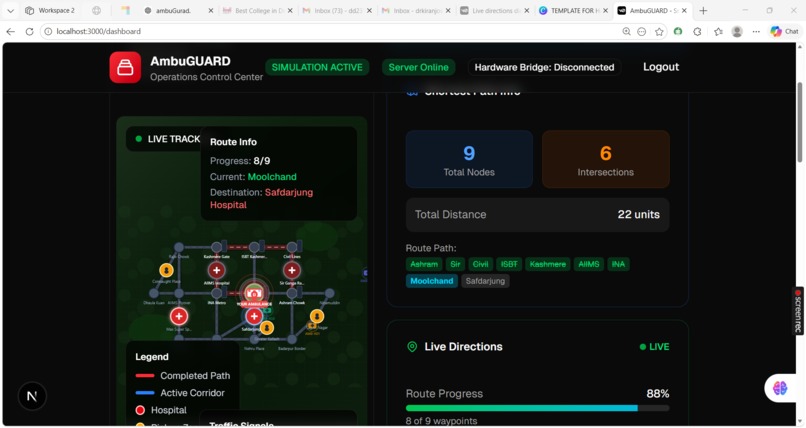Click the Moolchand highlighted route chip

point(431,281)
